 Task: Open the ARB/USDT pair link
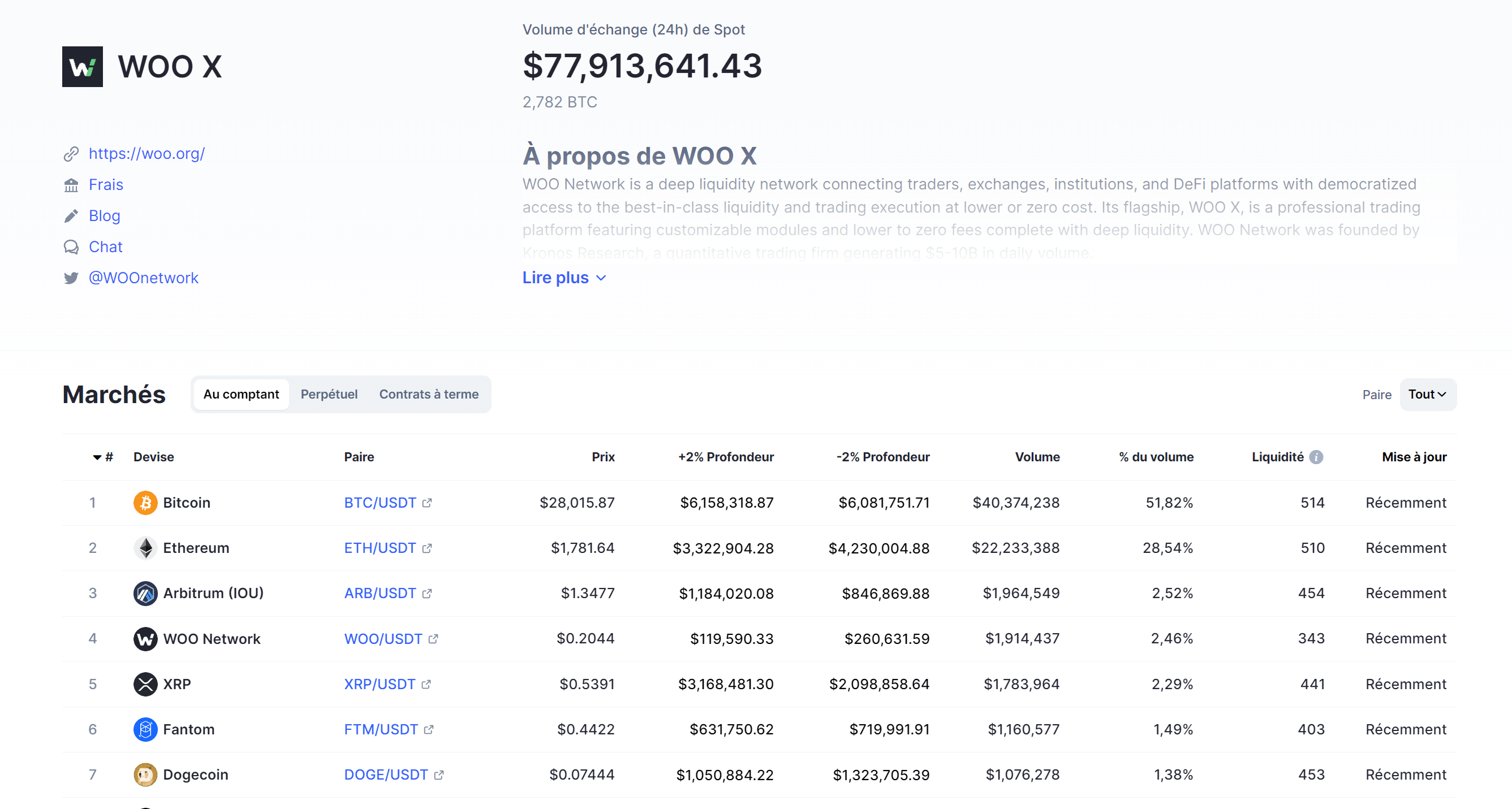click(380, 593)
